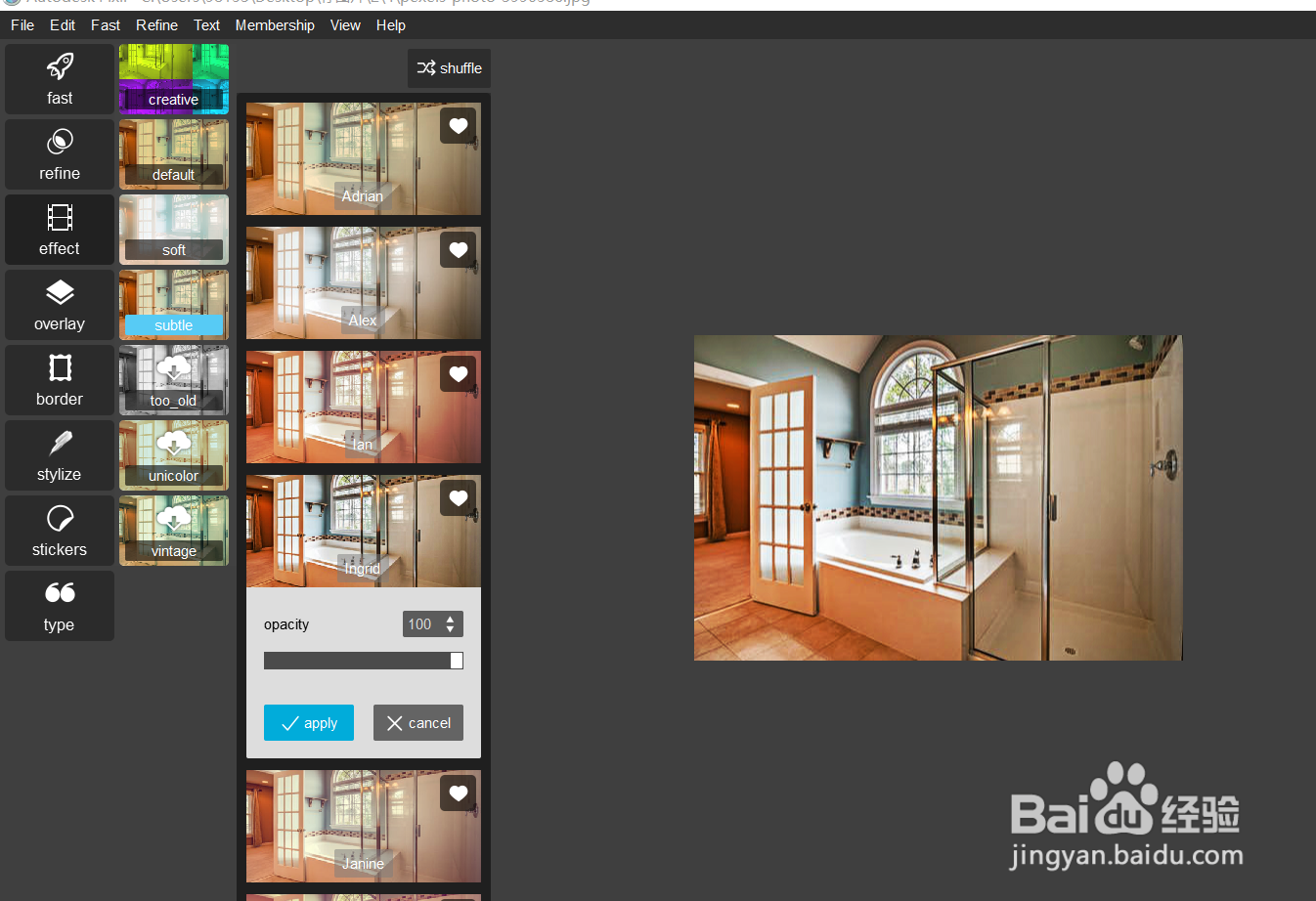Download the vintage effect pack
1316x901 pixels.
tap(174, 531)
